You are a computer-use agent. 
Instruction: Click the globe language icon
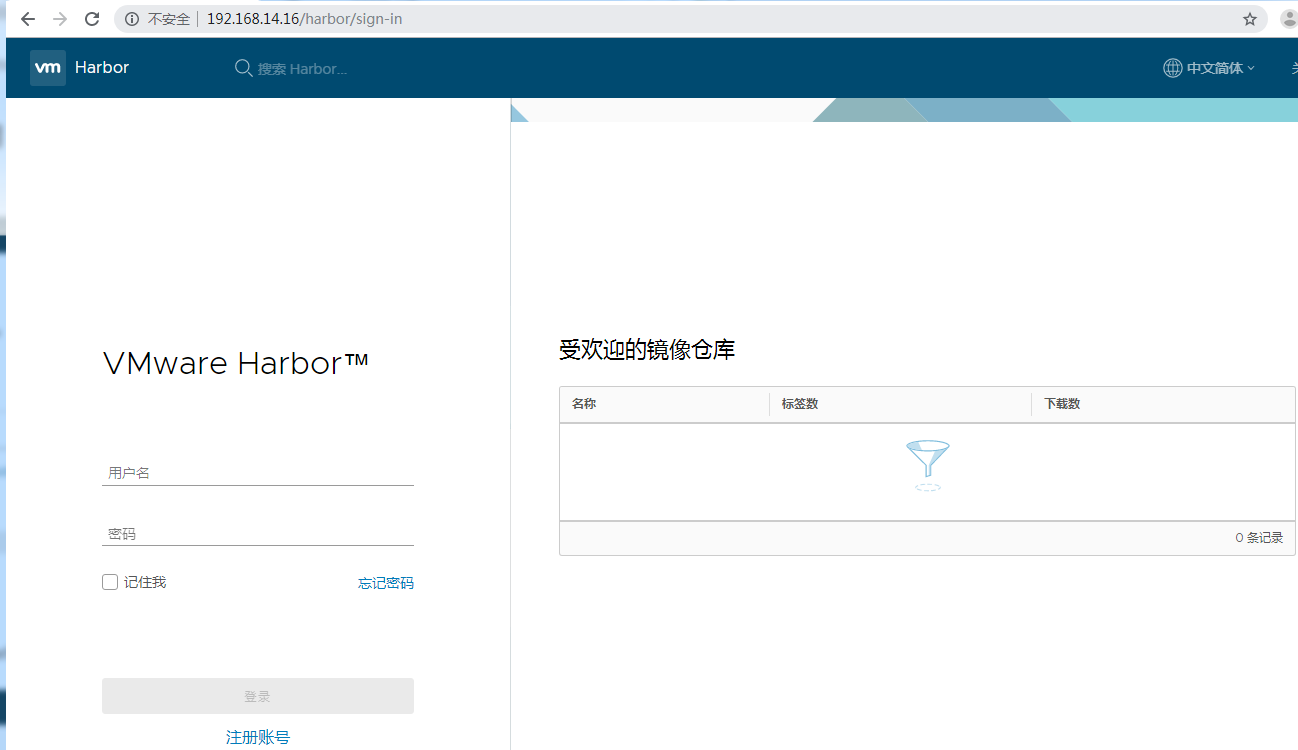1172,68
